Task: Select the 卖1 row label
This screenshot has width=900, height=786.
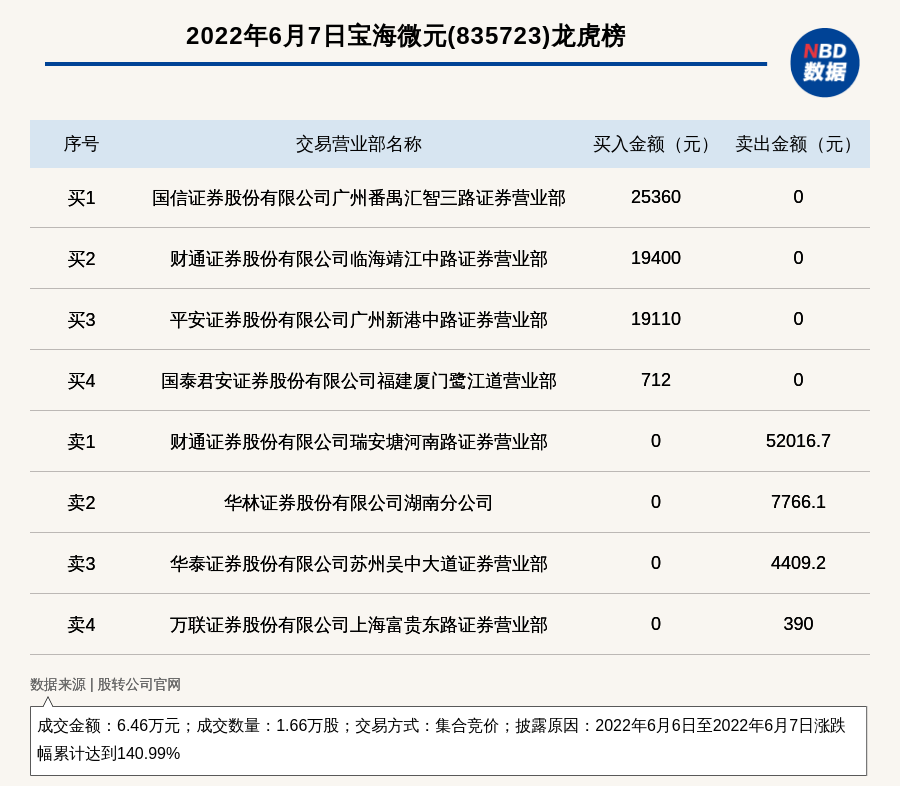Action: 81,442
